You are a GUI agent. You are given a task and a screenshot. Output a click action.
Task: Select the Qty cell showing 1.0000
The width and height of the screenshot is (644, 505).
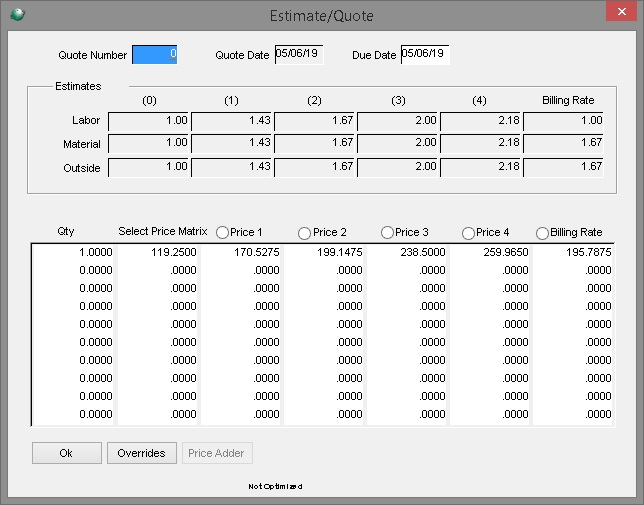click(73, 252)
